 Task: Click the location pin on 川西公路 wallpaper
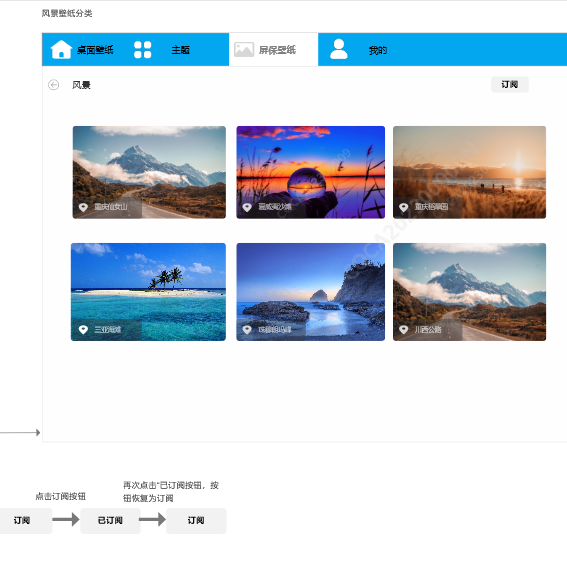[x=403, y=330]
